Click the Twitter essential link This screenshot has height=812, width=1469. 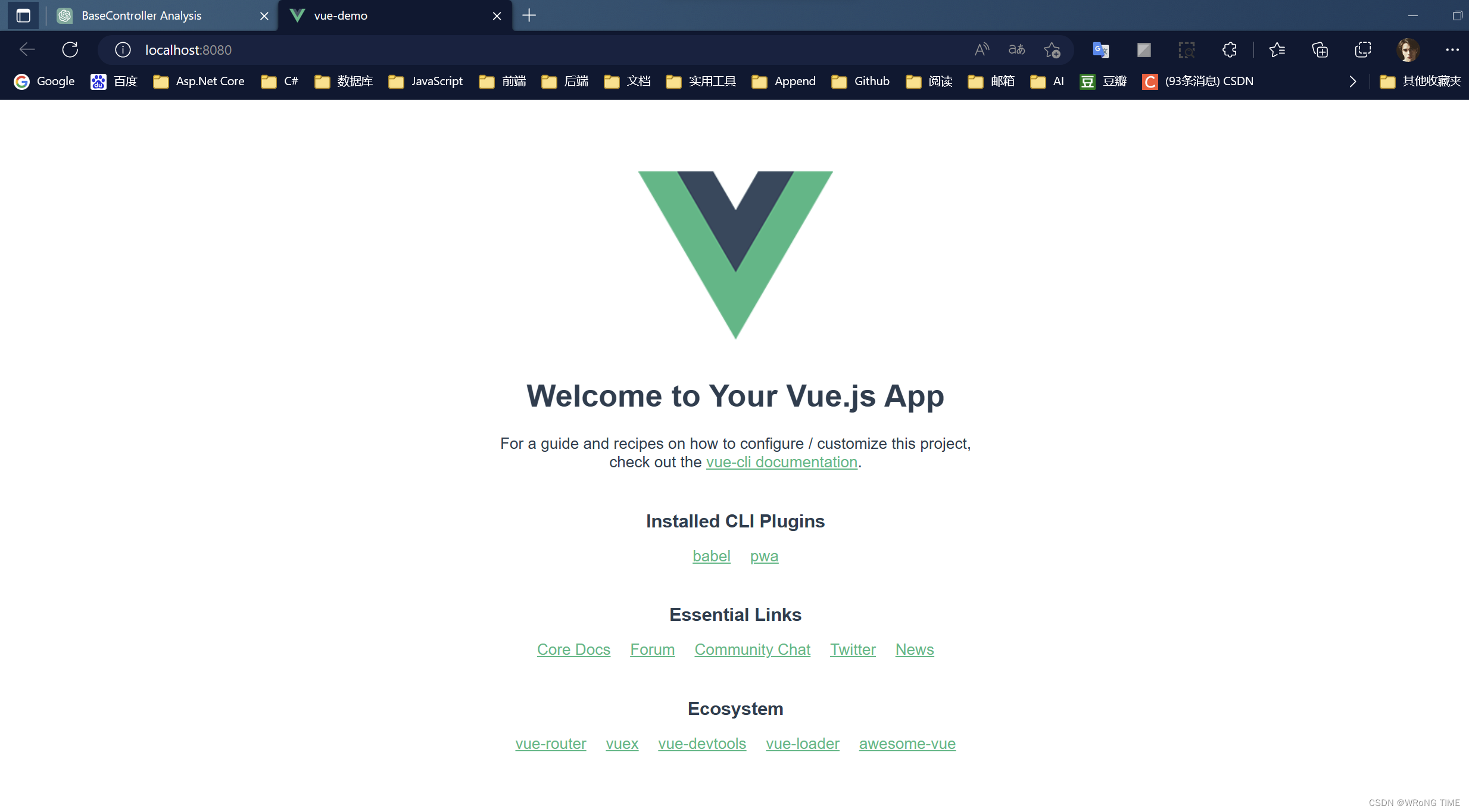[852, 649]
